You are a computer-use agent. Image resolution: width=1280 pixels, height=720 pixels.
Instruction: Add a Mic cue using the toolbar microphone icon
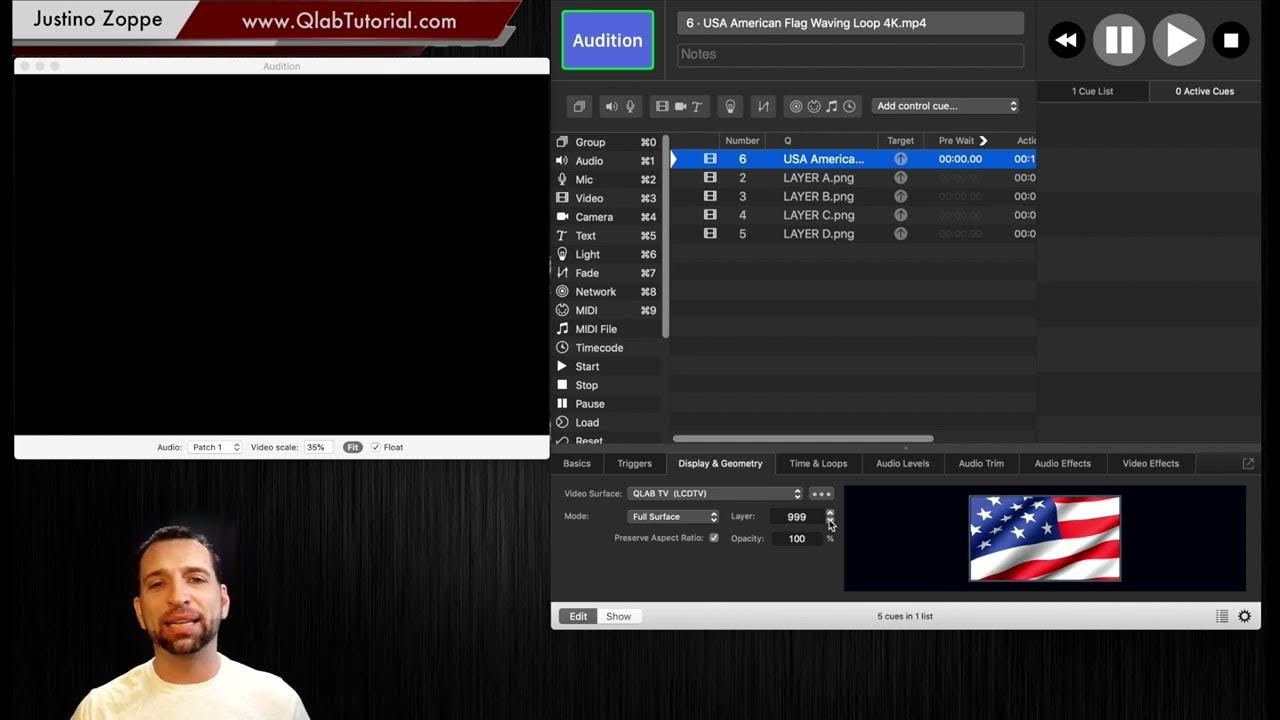(x=630, y=106)
